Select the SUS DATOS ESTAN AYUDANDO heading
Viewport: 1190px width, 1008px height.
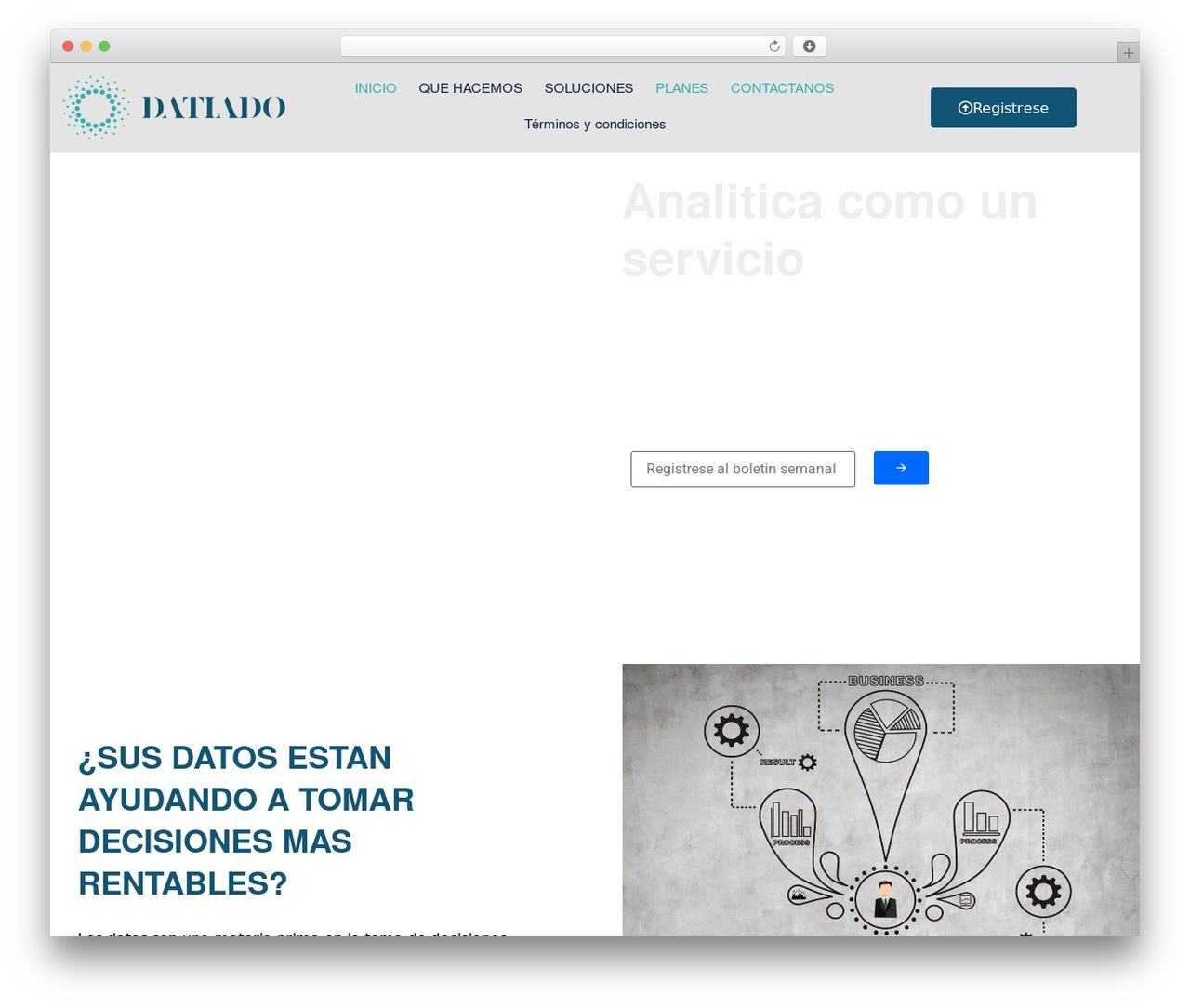246,820
